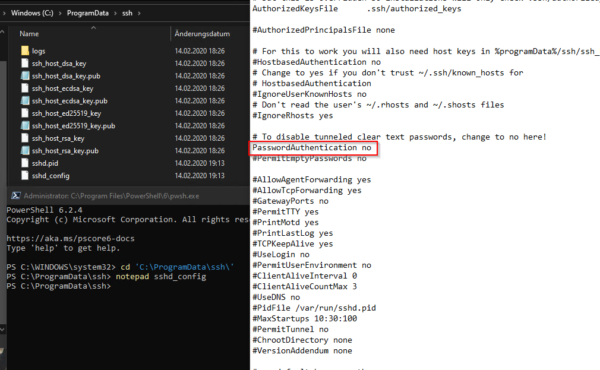Screen dimensions: 600x370
Task: Click the 'notepad sshd_config' command line
Action: 161,276
